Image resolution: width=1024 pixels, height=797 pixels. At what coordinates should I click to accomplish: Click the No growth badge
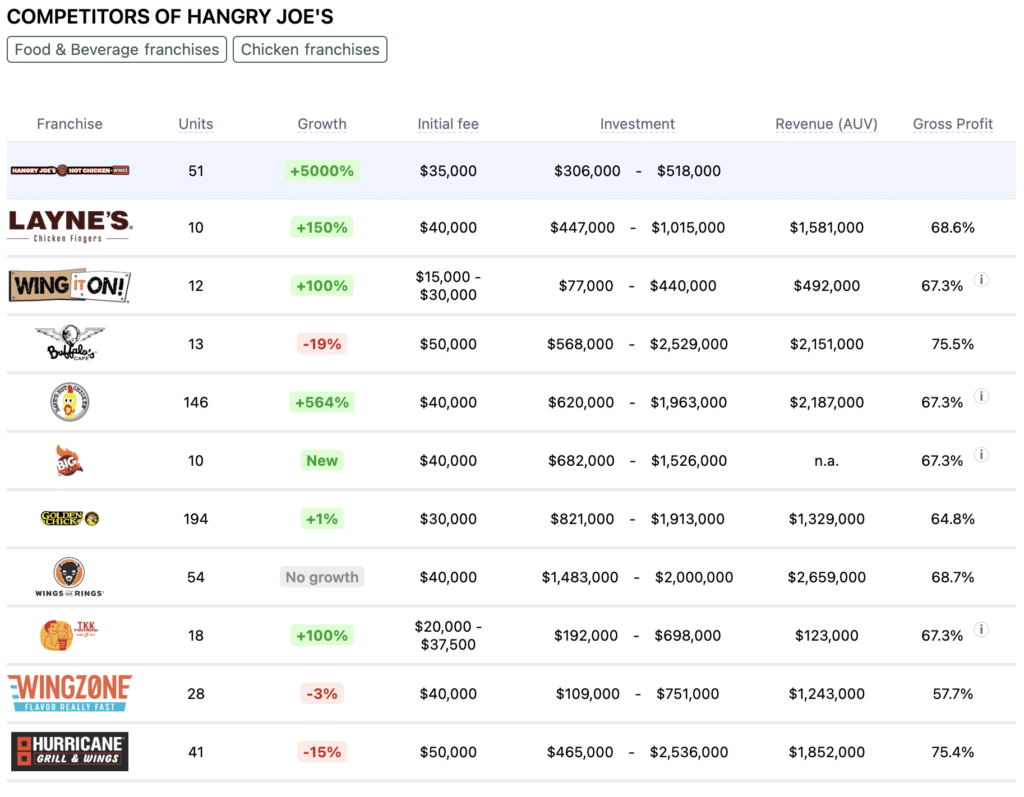pyautogui.click(x=322, y=577)
